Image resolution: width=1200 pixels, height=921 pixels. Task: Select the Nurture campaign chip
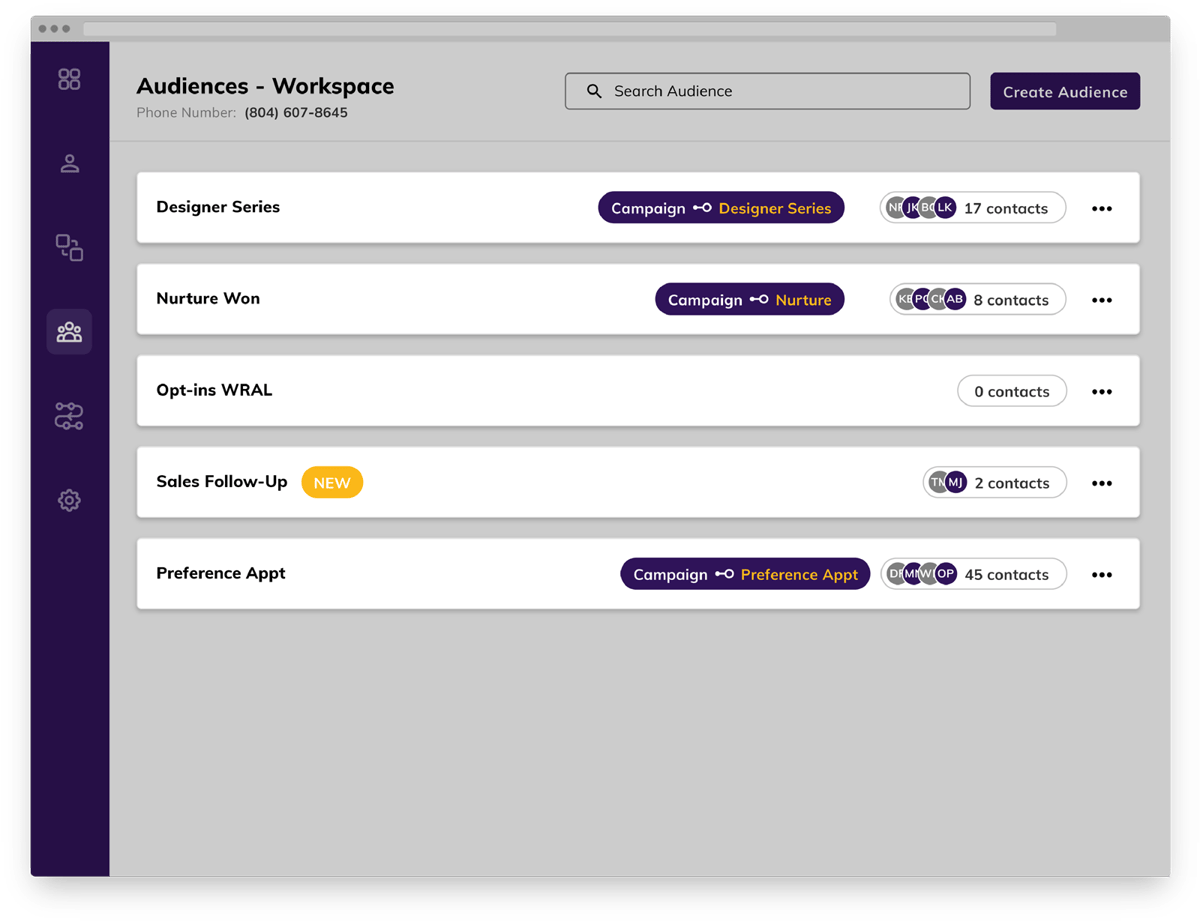pos(749,299)
